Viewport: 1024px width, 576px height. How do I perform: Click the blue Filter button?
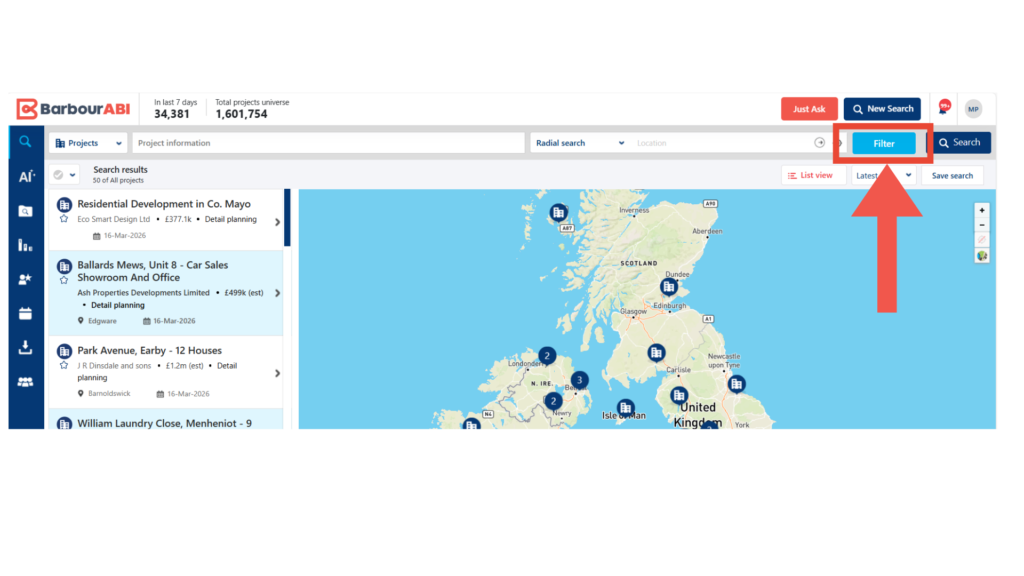tap(883, 143)
